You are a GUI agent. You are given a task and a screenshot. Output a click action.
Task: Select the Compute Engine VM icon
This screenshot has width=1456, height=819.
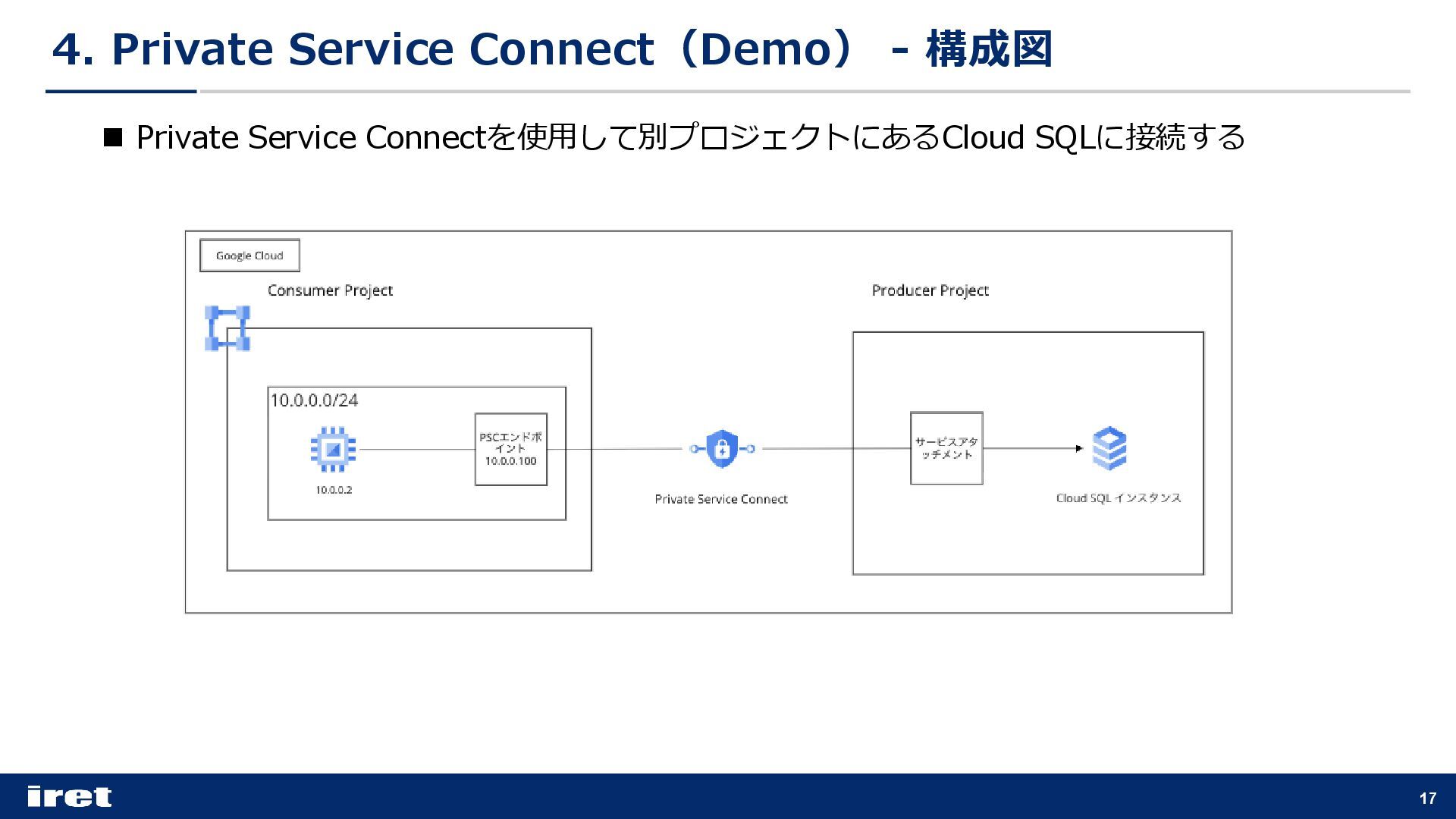point(333,450)
